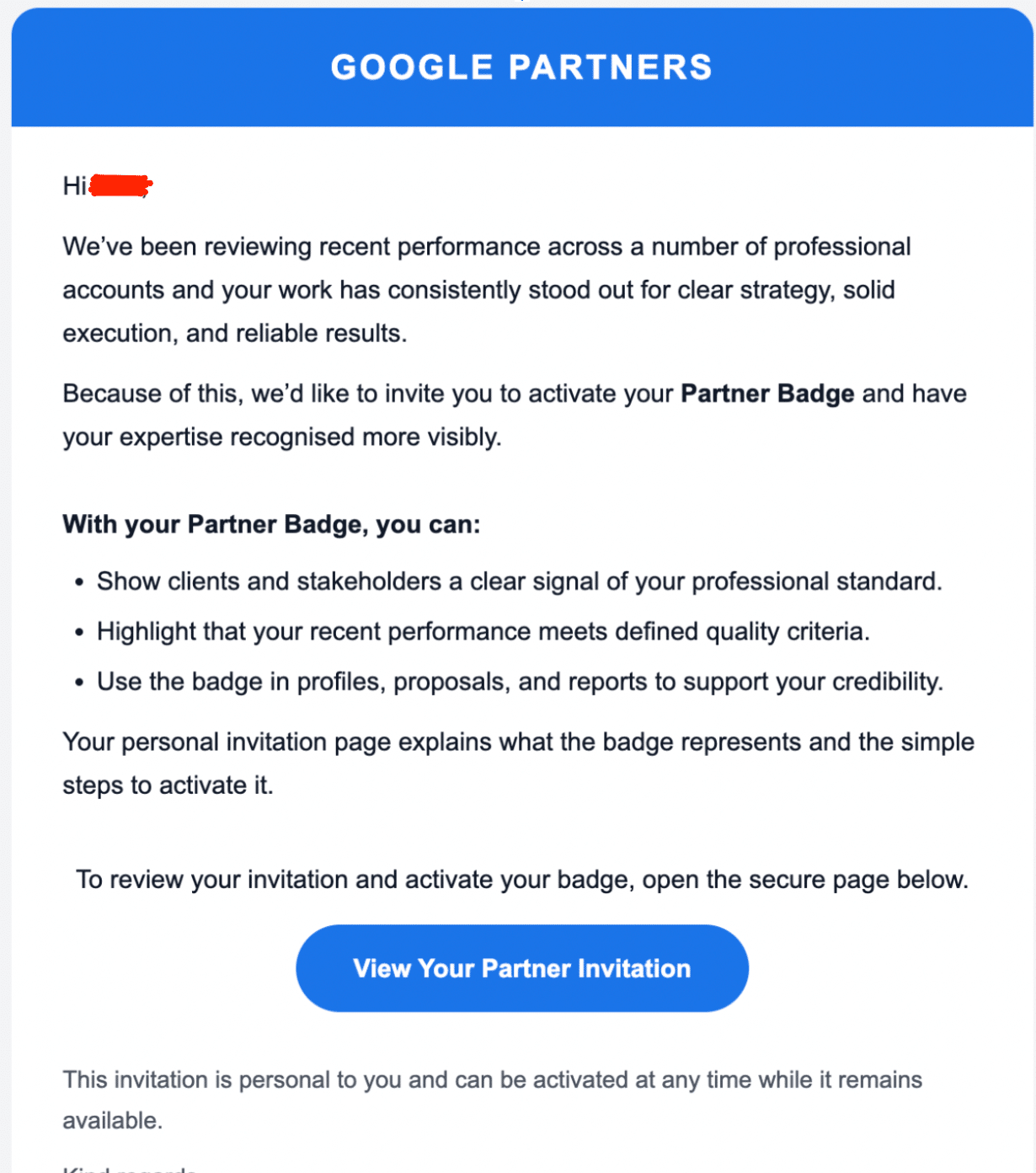1036x1173 pixels.
Task: Click the bullet dot before "Use the badge in profiles"
Action: tap(79, 682)
